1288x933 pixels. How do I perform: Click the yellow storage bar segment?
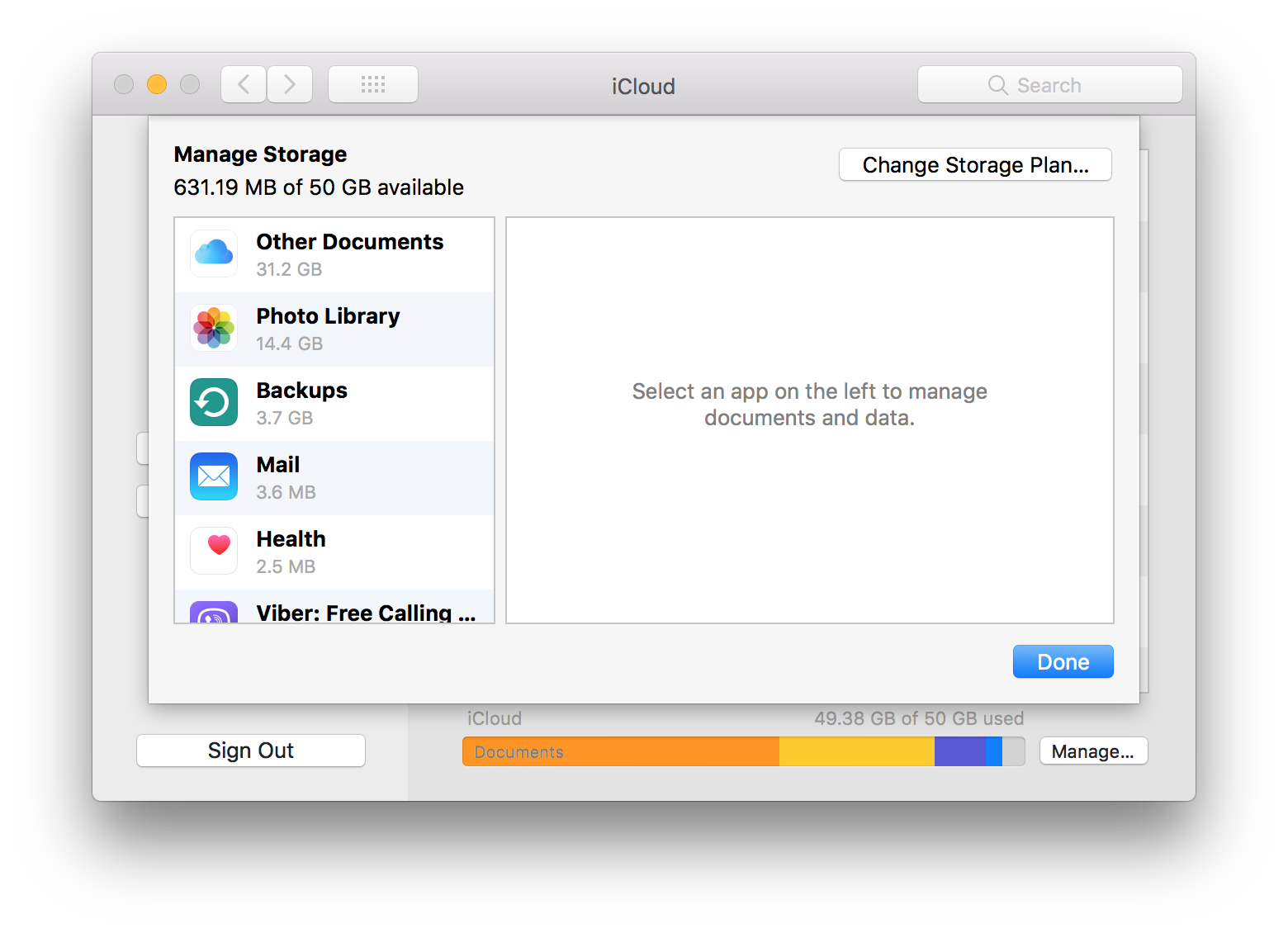[x=857, y=751]
